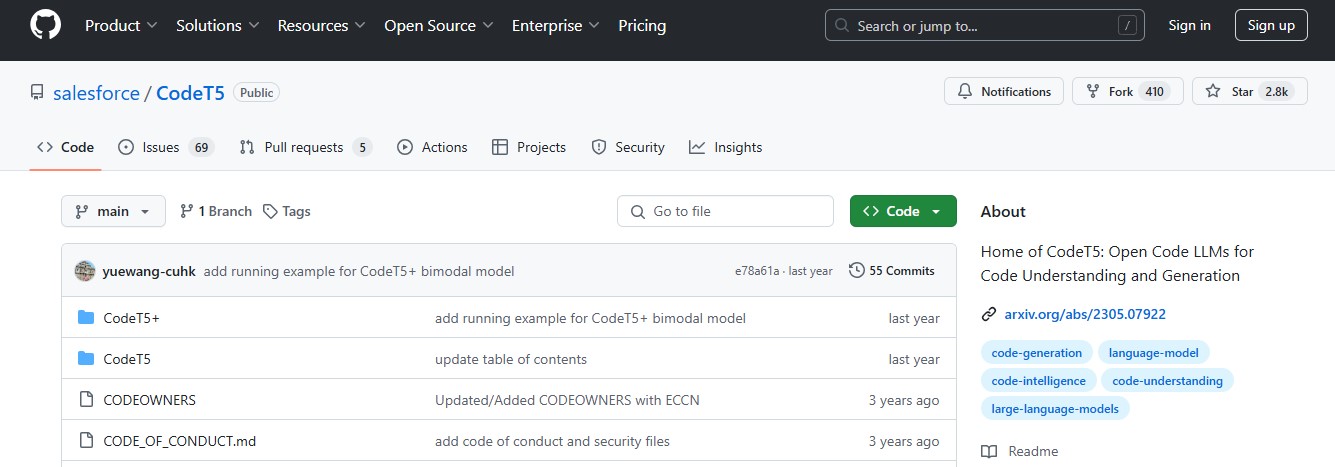
Task: Click the link chain icon beside arxiv URL
Action: tap(989, 314)
